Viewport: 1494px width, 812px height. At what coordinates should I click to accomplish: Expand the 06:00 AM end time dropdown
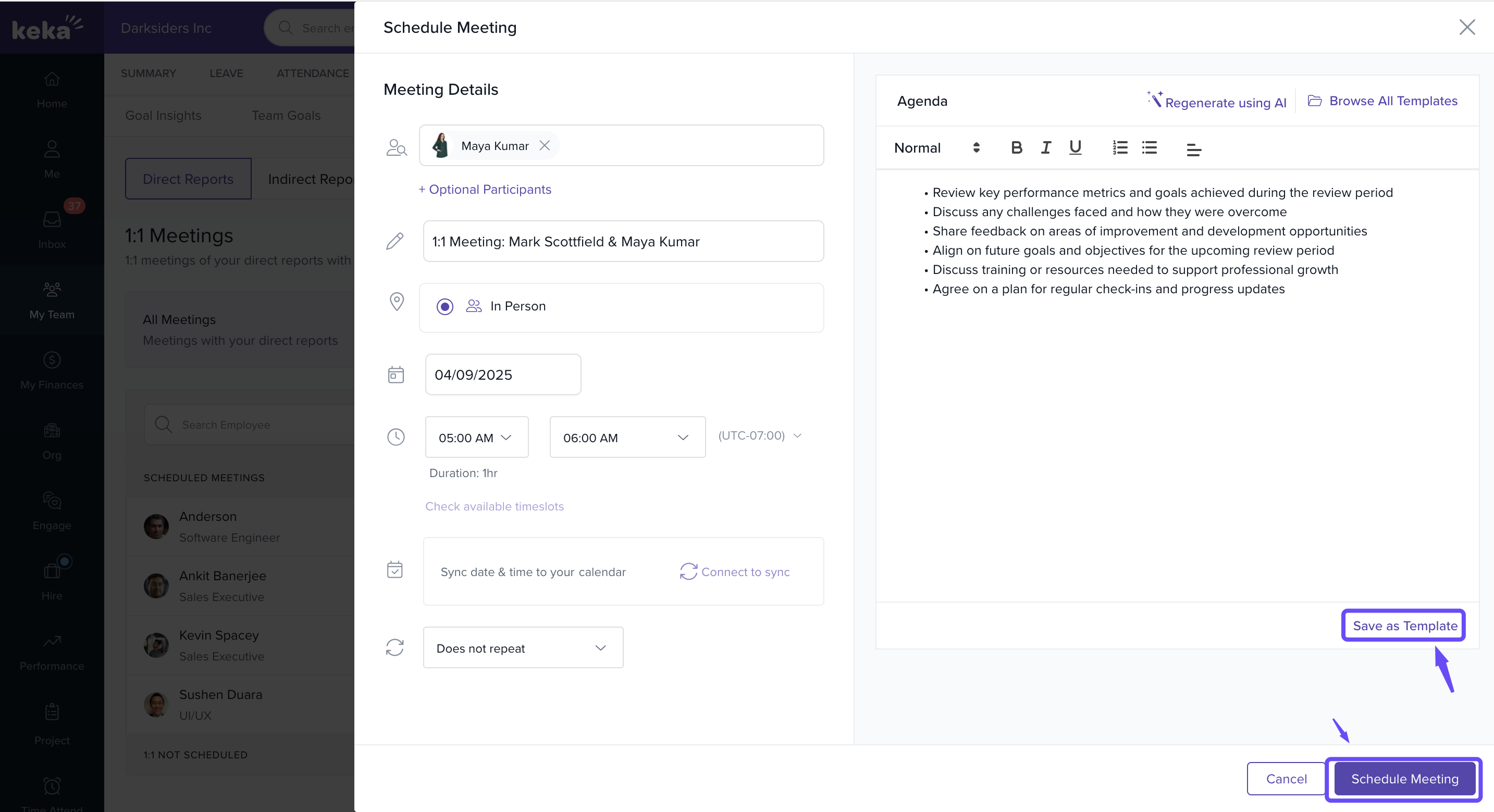[627, 438]
